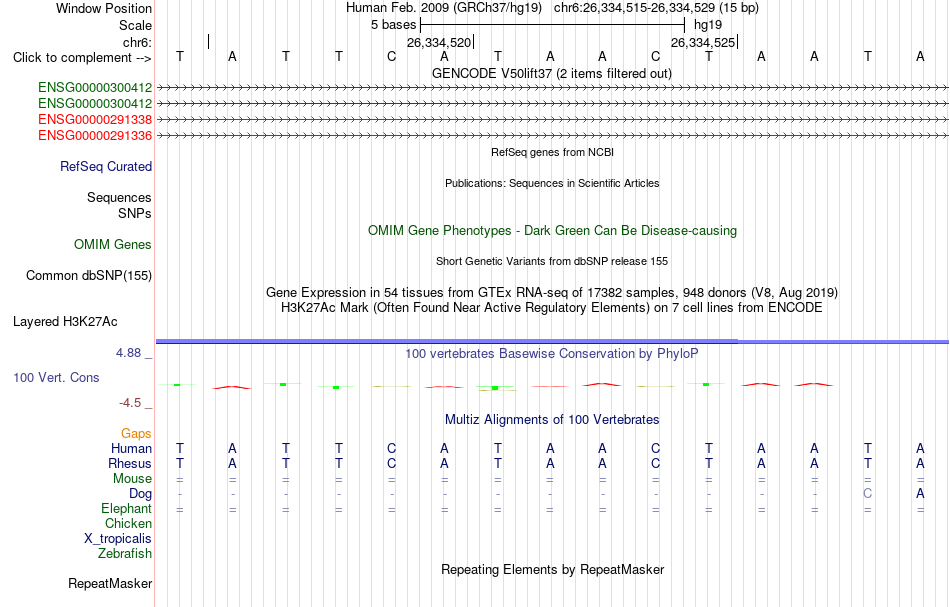Click the OMIM Gene Phenotypes track title
The height and width of the screenshot is (607, 950).
552,231
